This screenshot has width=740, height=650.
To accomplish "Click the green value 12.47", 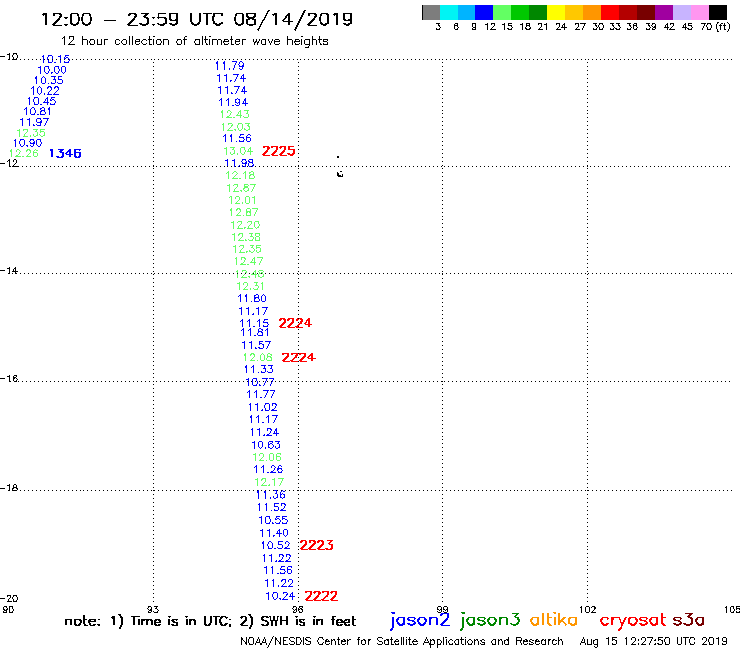I will 248,261.
